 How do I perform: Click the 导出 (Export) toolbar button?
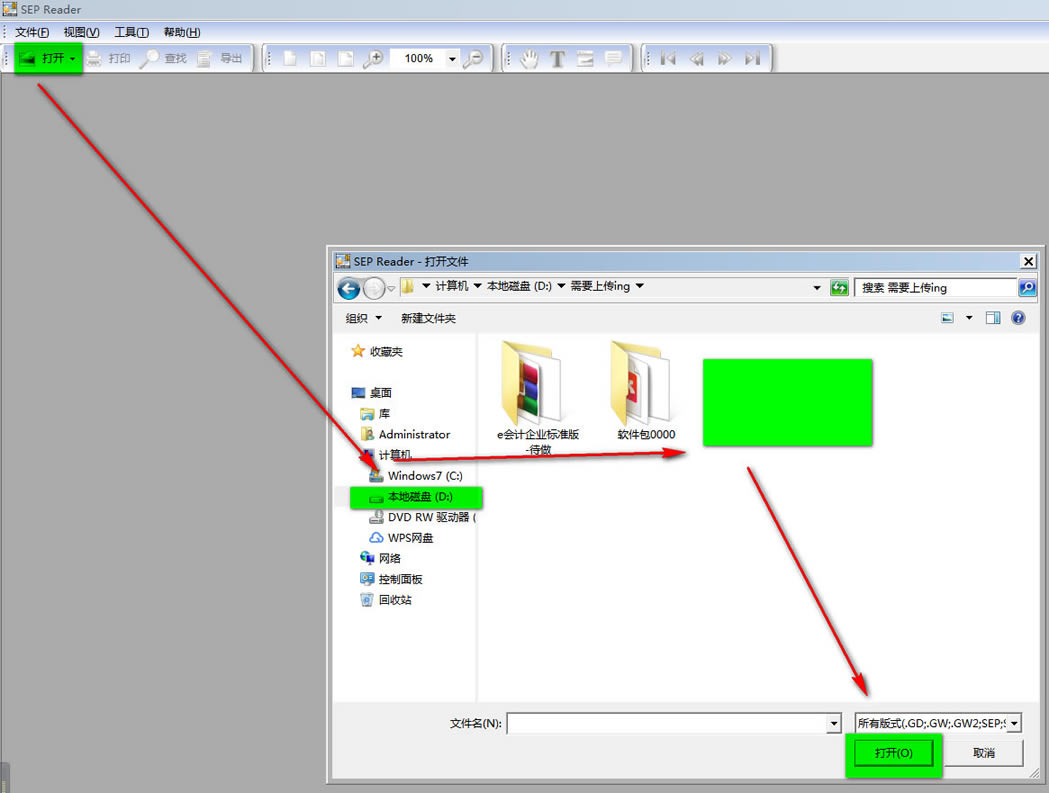[x=219, y=59]
